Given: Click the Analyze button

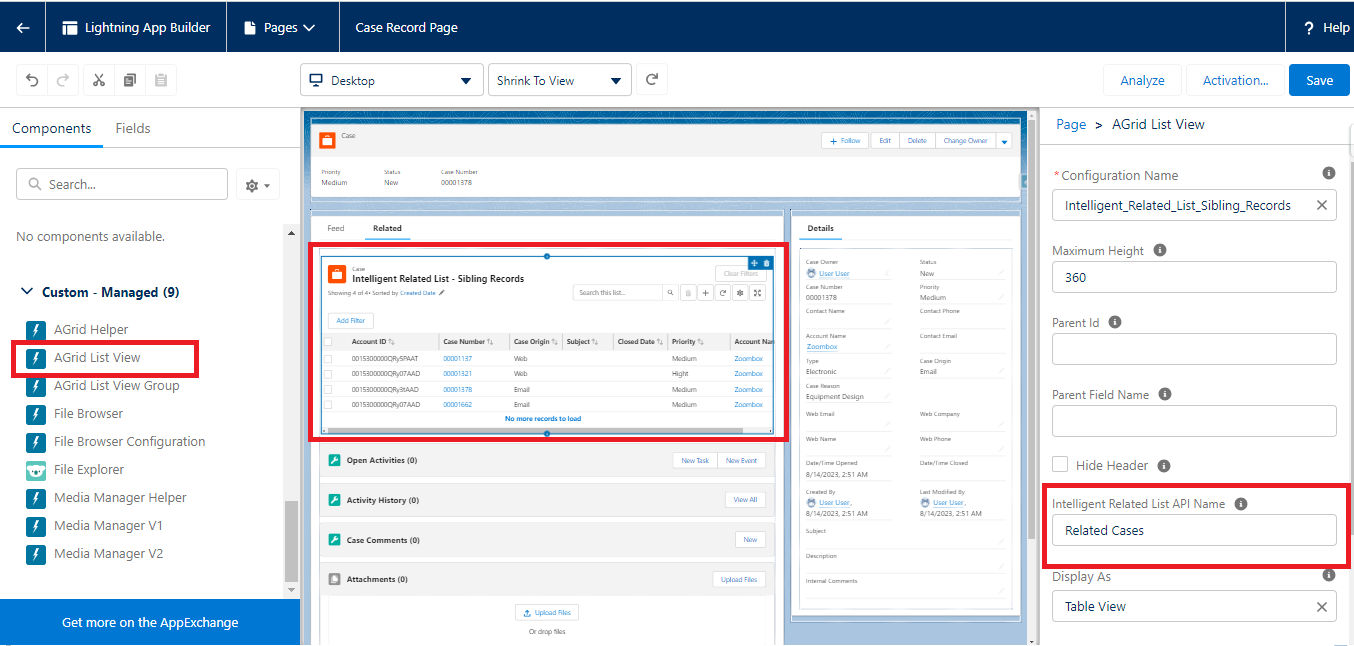Looking at the screenshot, I should tap(1142, 80).
